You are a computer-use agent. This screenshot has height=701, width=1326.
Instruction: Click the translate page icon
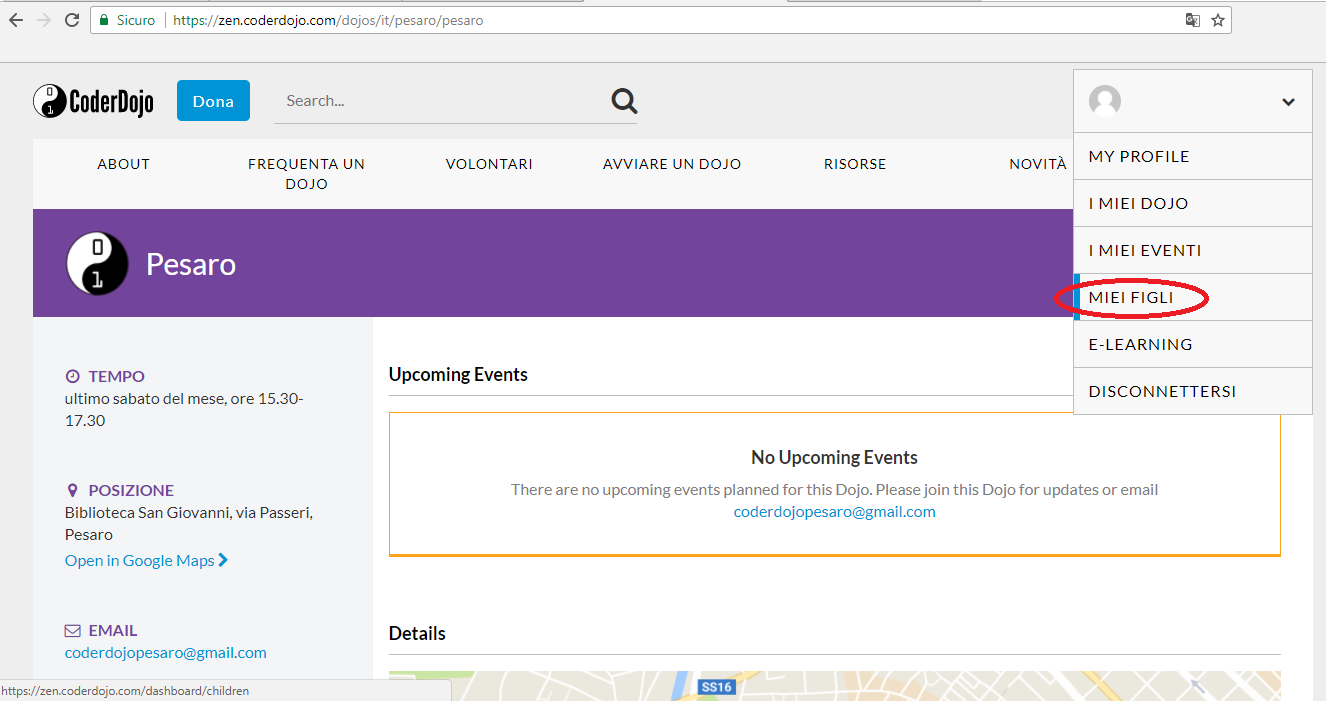pos(1192,20)
